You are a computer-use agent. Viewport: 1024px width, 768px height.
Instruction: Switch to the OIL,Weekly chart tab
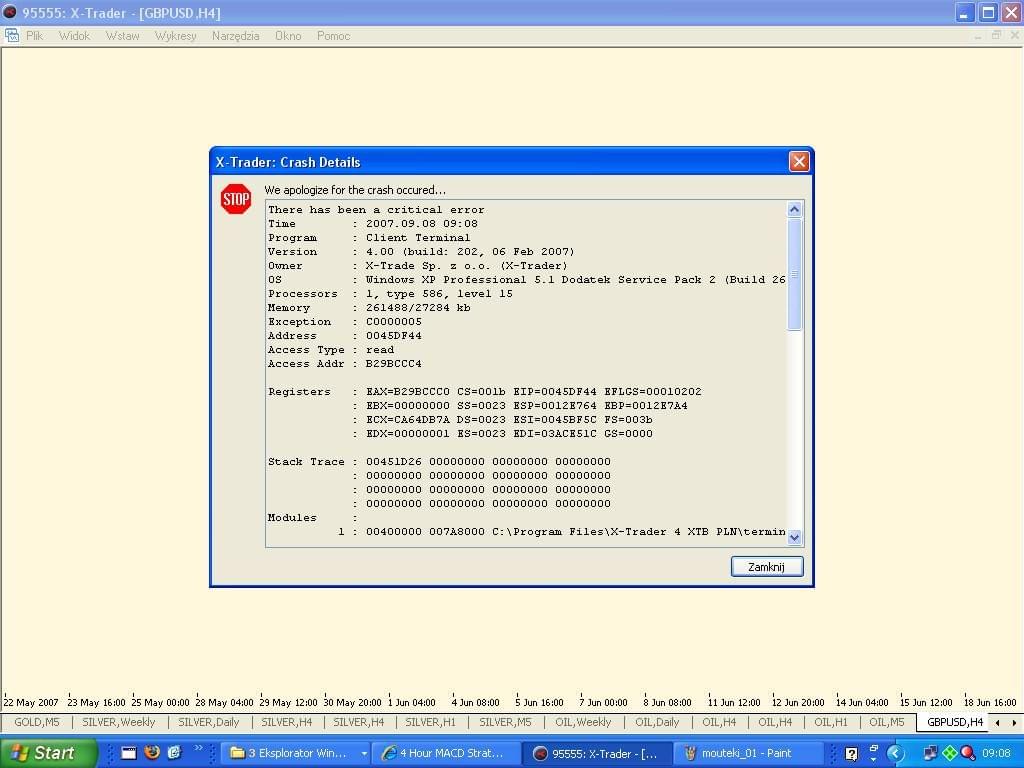click(583, 722)
